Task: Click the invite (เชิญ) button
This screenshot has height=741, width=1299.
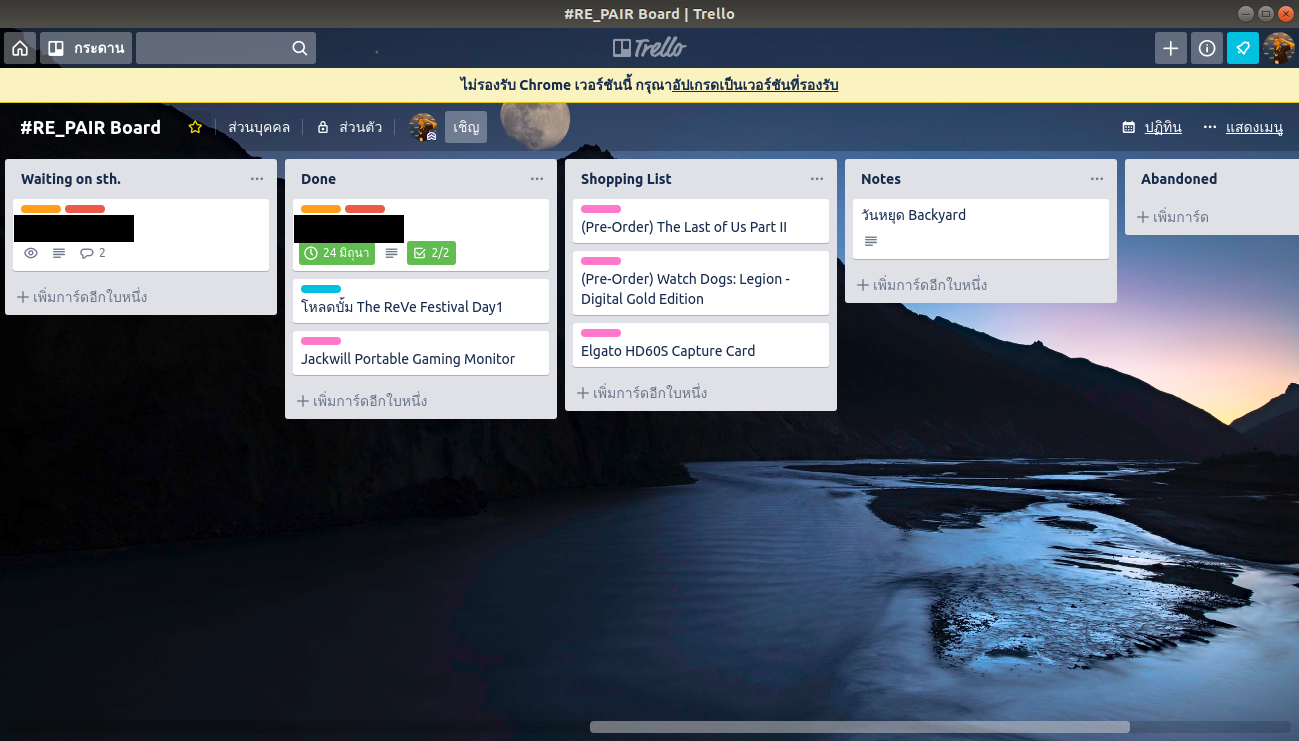Action: (466, 127)
